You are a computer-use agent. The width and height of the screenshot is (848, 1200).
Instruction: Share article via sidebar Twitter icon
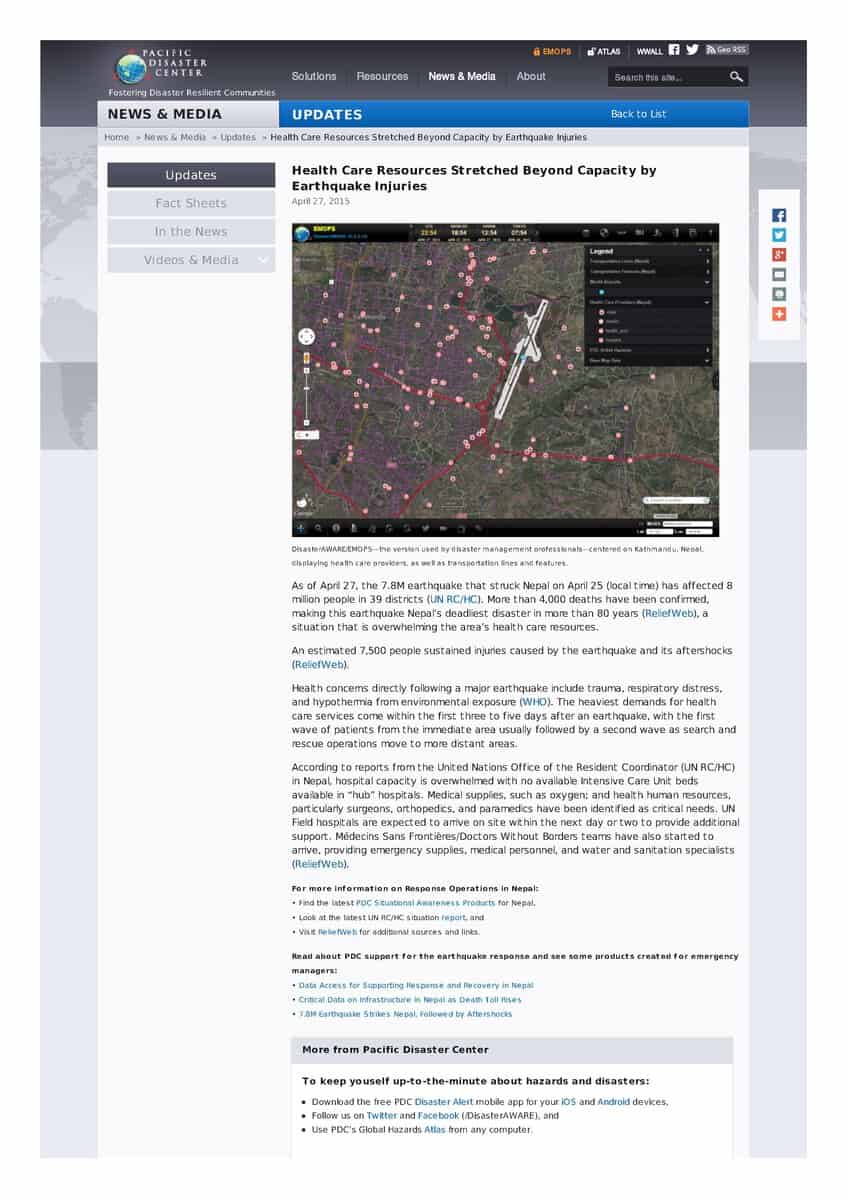[779, 235]
